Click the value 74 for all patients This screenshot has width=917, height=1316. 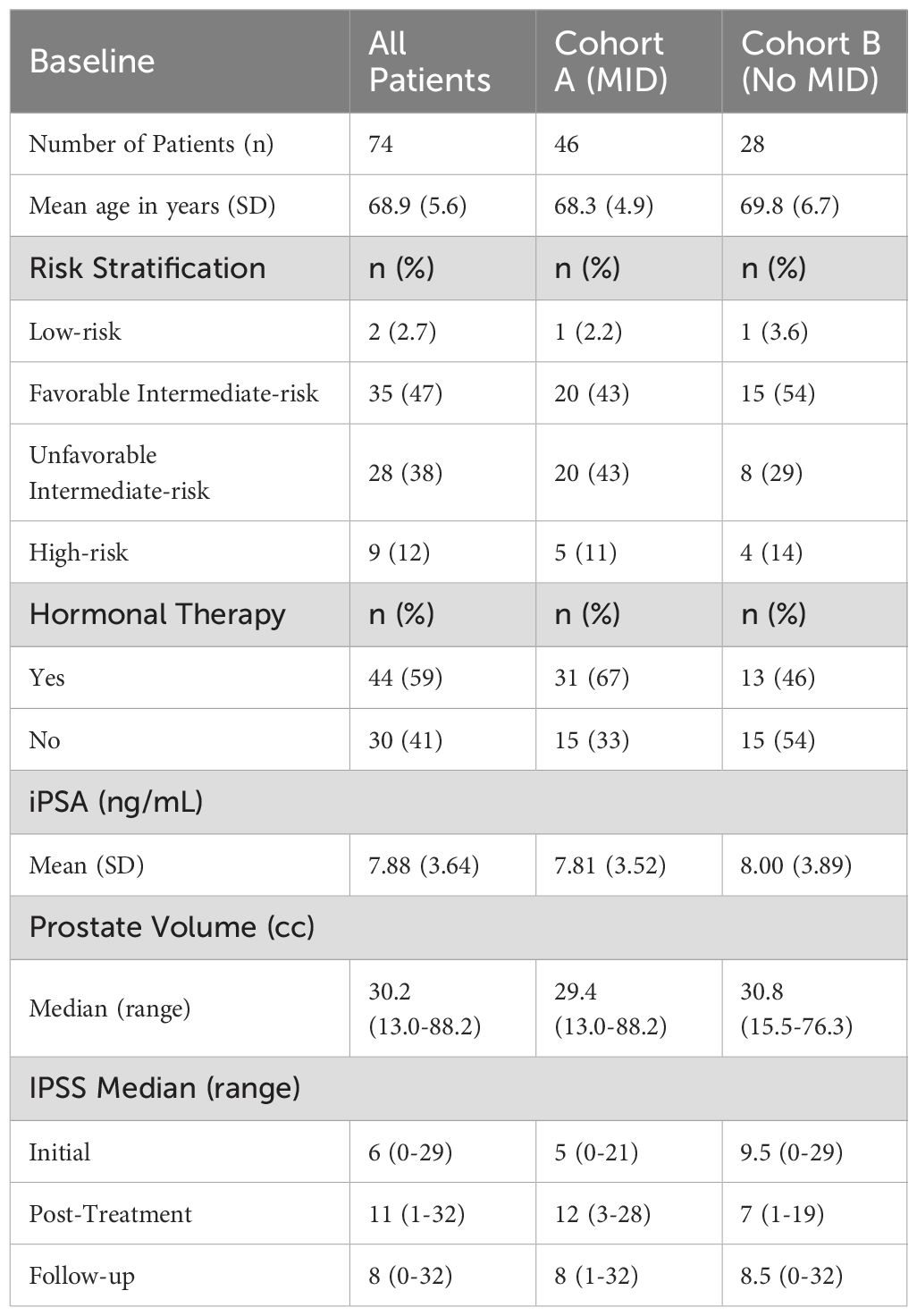(381, 144)
